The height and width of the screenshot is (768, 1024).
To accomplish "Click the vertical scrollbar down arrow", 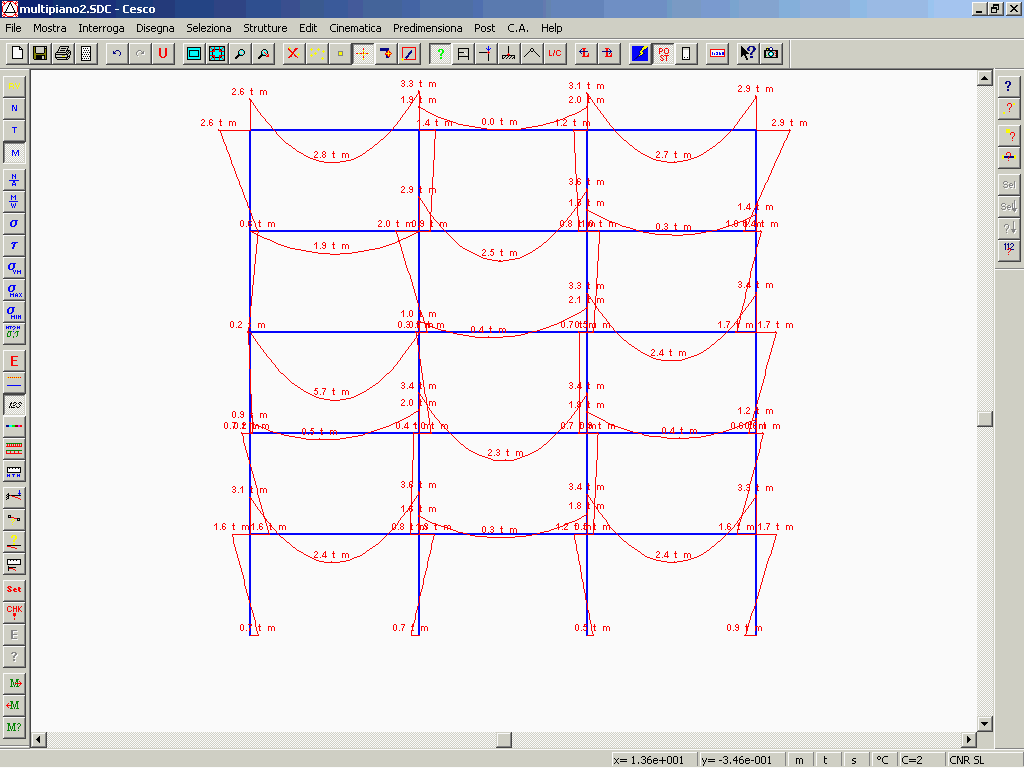I will click(x=985, y=723).
